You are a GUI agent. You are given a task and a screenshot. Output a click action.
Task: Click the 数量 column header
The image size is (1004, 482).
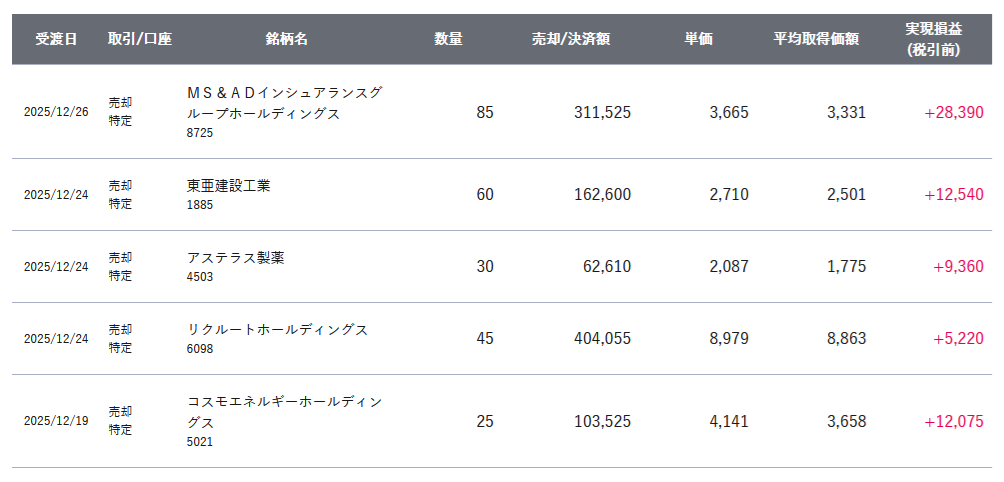448,39
